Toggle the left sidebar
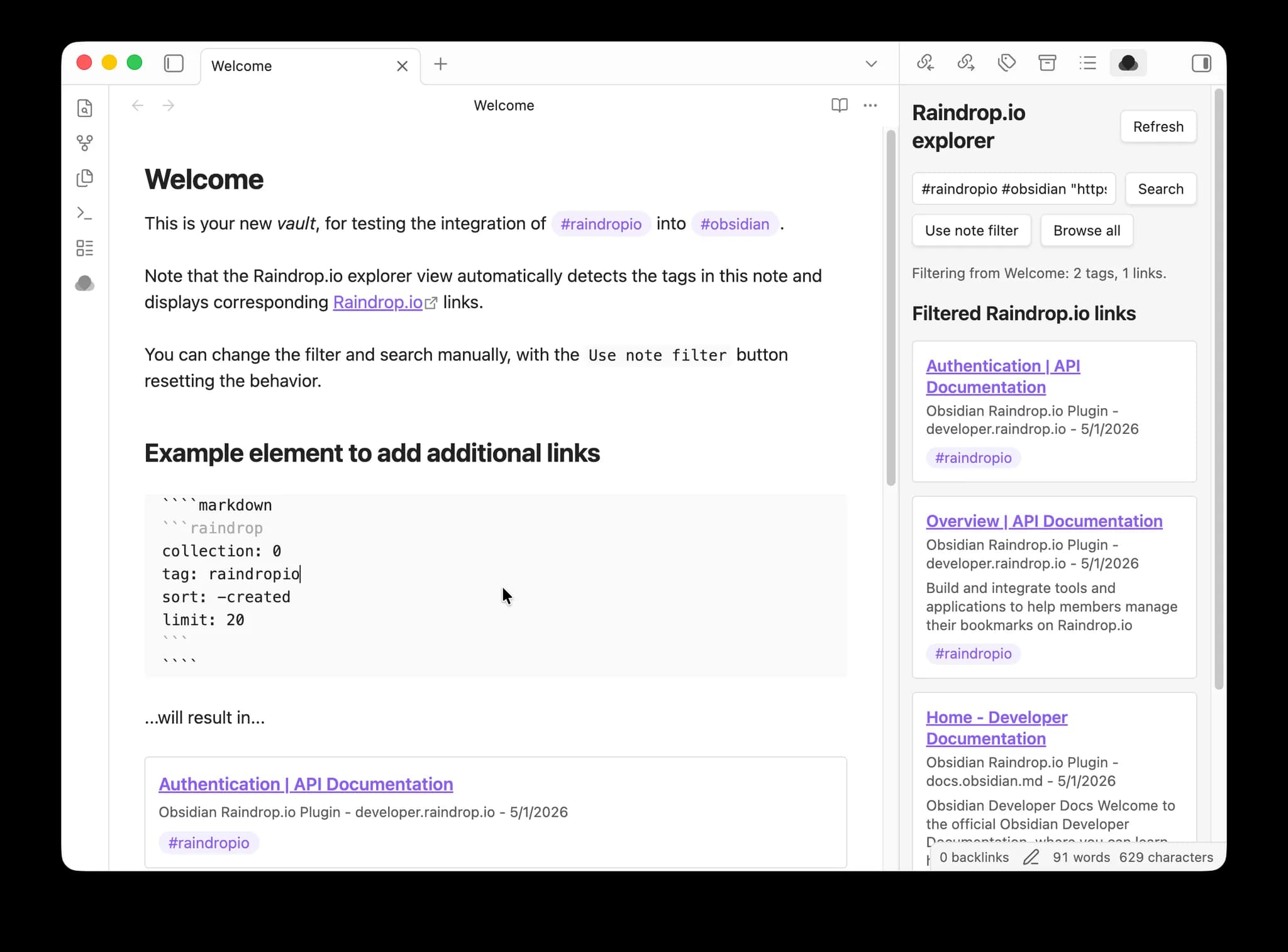Viewport: 1288px width, 952px height. 174,64
